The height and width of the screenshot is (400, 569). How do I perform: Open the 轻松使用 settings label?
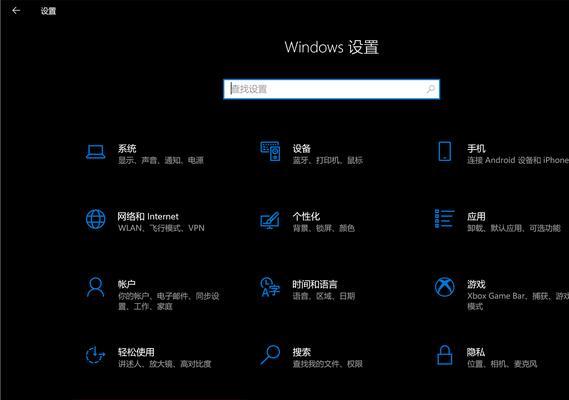[x=136, y=352]
